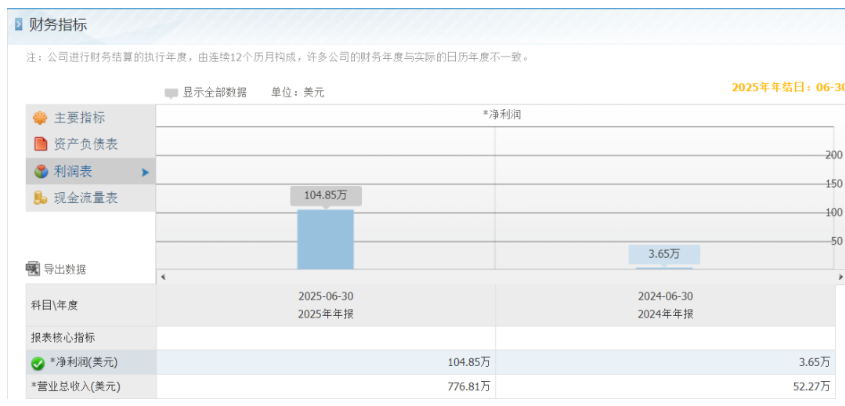
Task: Toggle 显示全部数据 to show all data
Action: click(x=214, y=92)
